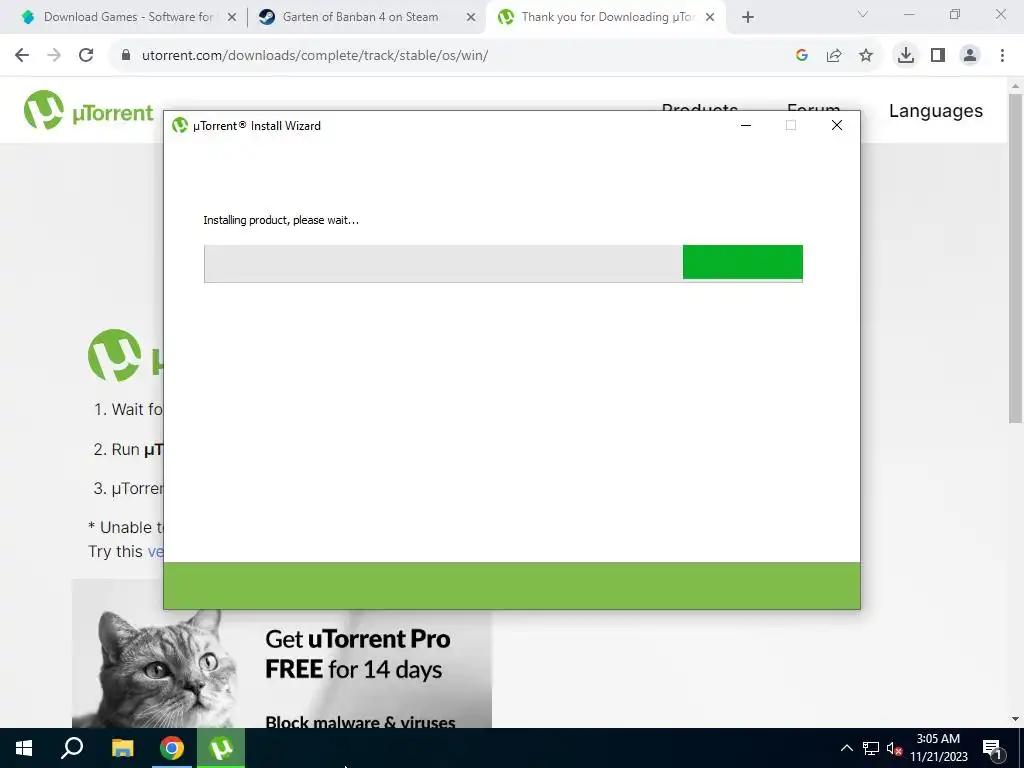Open Chrome downloads icon
The height and width of the screenshot is (768, 1024).
(x=906, y=56)
